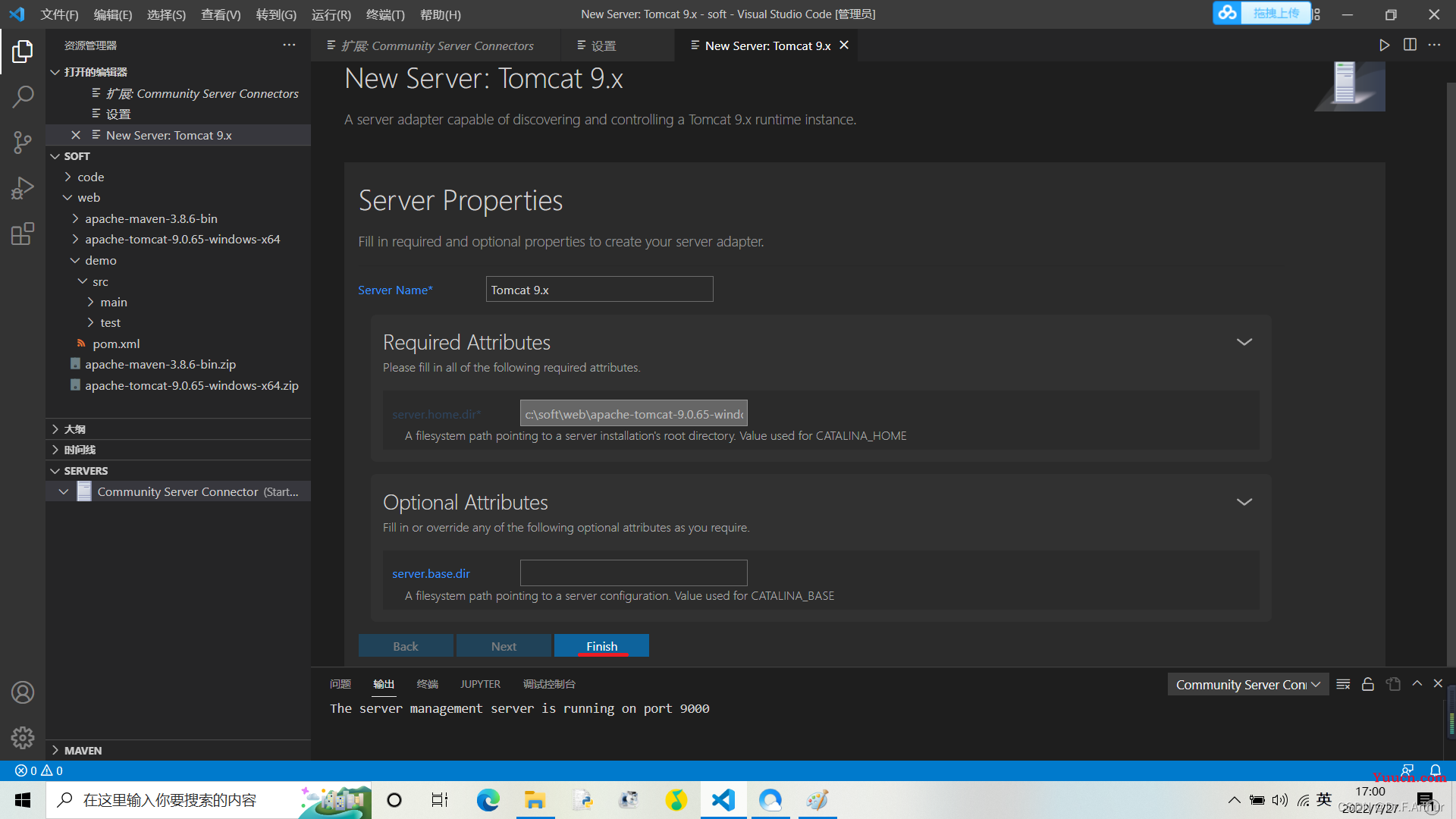
Task: Toggle the pom.xml file in demo project
Action: pyautogui.click(x=117, y=343)
